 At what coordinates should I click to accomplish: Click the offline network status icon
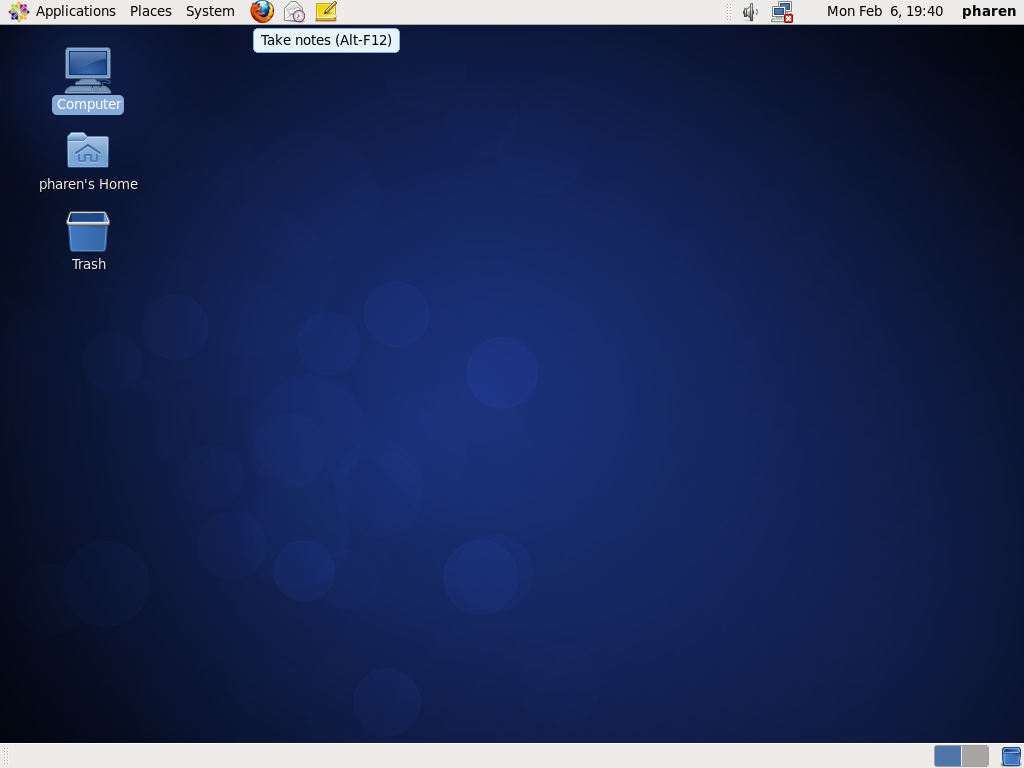781,11
